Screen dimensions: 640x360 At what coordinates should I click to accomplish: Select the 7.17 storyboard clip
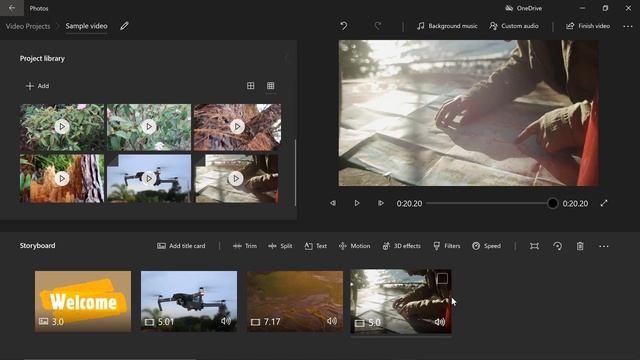coord(295,301)
